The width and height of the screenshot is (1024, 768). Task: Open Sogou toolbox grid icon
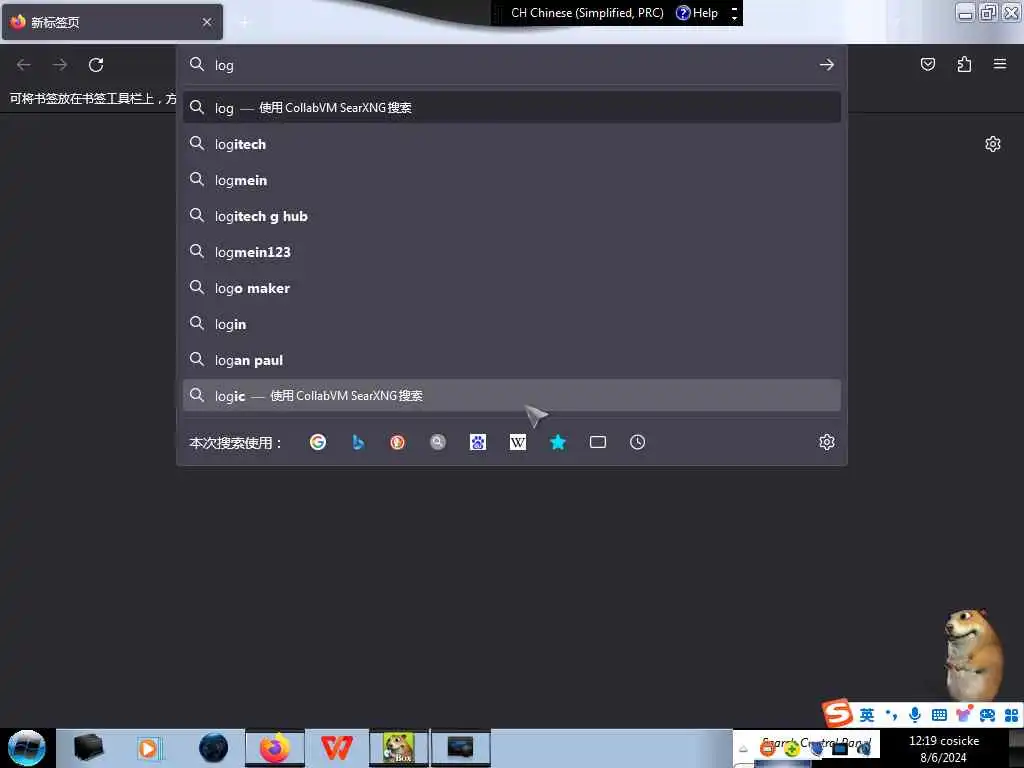pos(1012,715)
